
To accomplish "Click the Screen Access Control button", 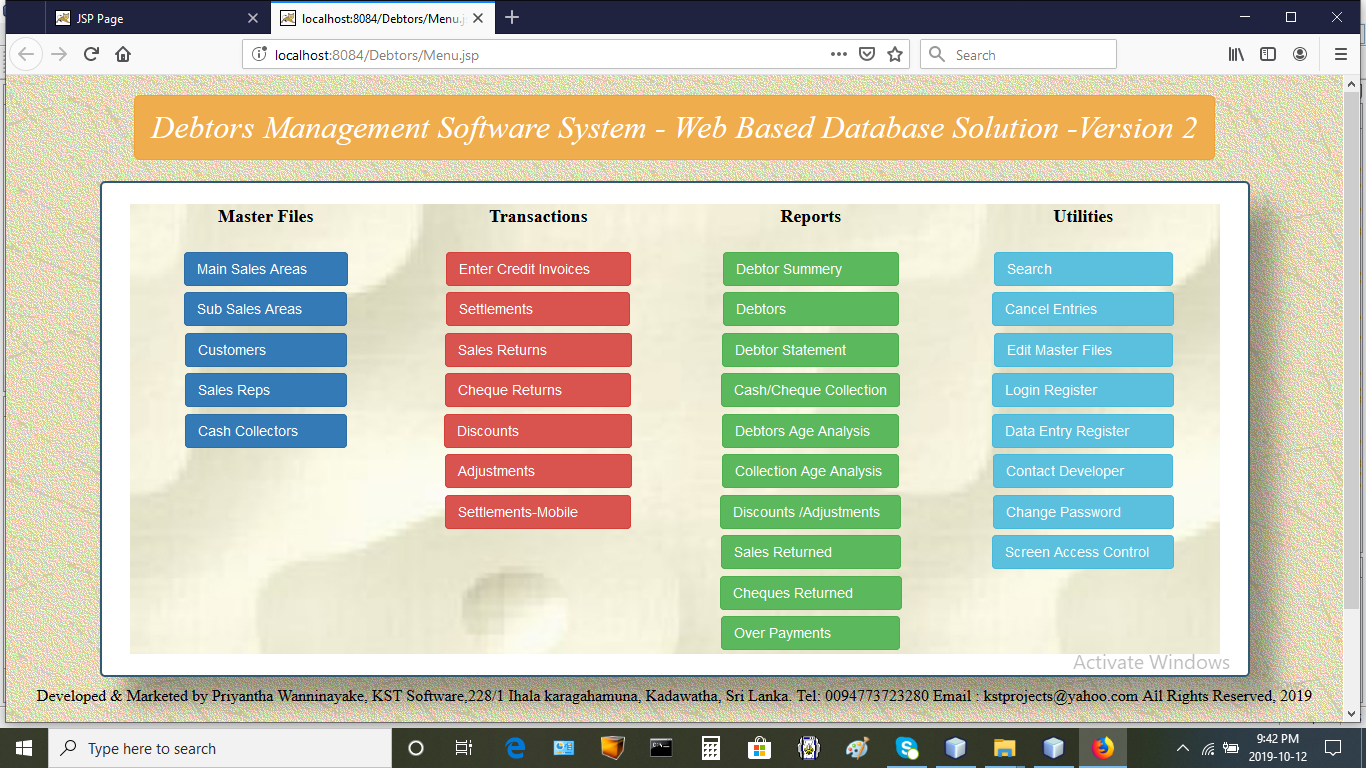I will point(1082,552).
